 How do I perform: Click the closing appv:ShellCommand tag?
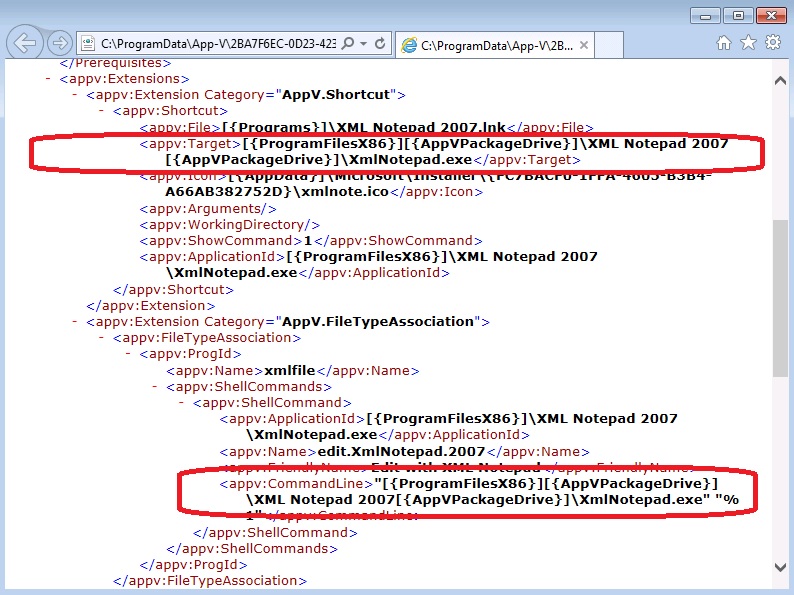point(275,533)
